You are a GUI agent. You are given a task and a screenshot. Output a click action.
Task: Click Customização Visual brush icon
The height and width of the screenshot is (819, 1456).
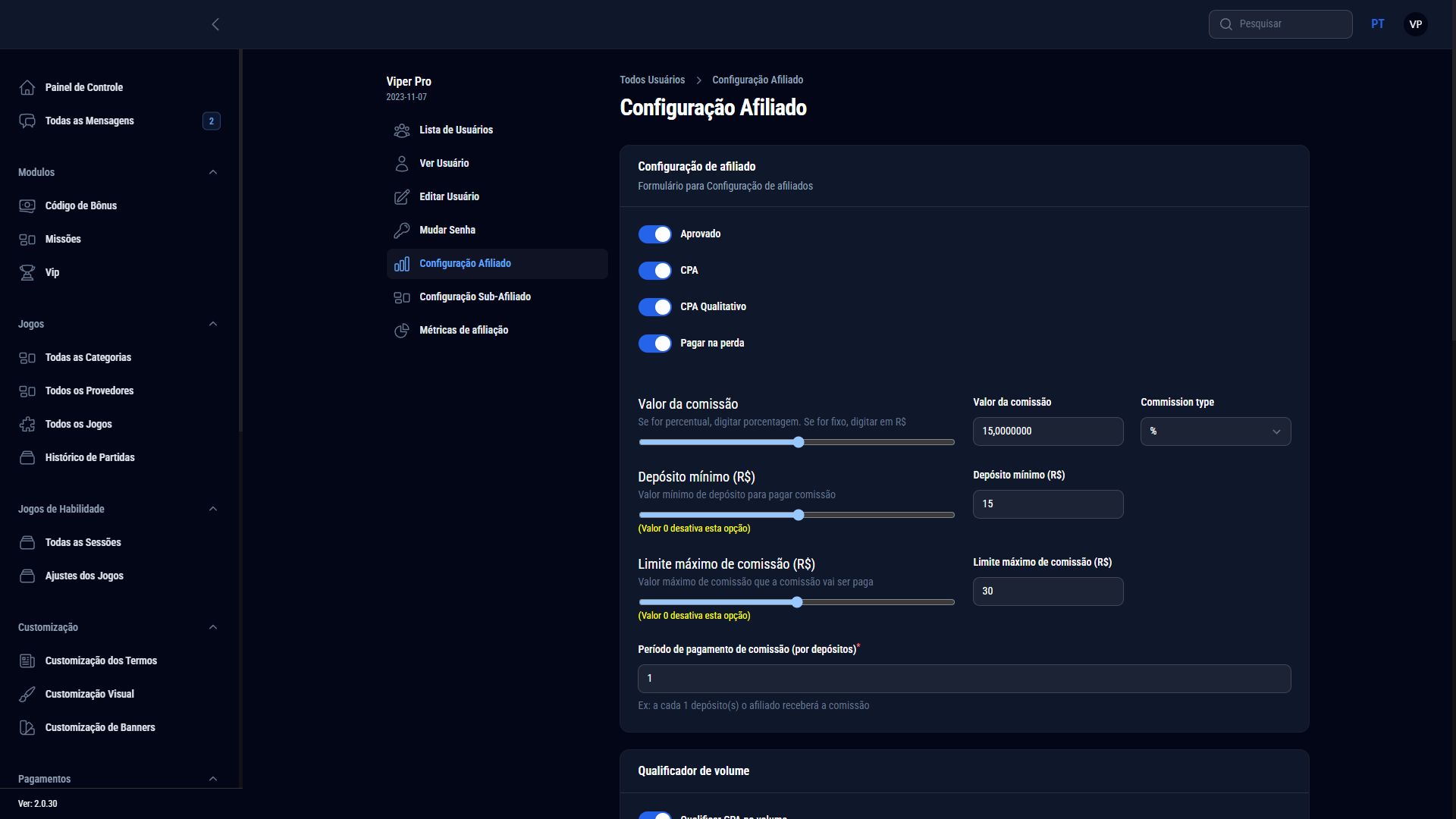pos(27,694)
